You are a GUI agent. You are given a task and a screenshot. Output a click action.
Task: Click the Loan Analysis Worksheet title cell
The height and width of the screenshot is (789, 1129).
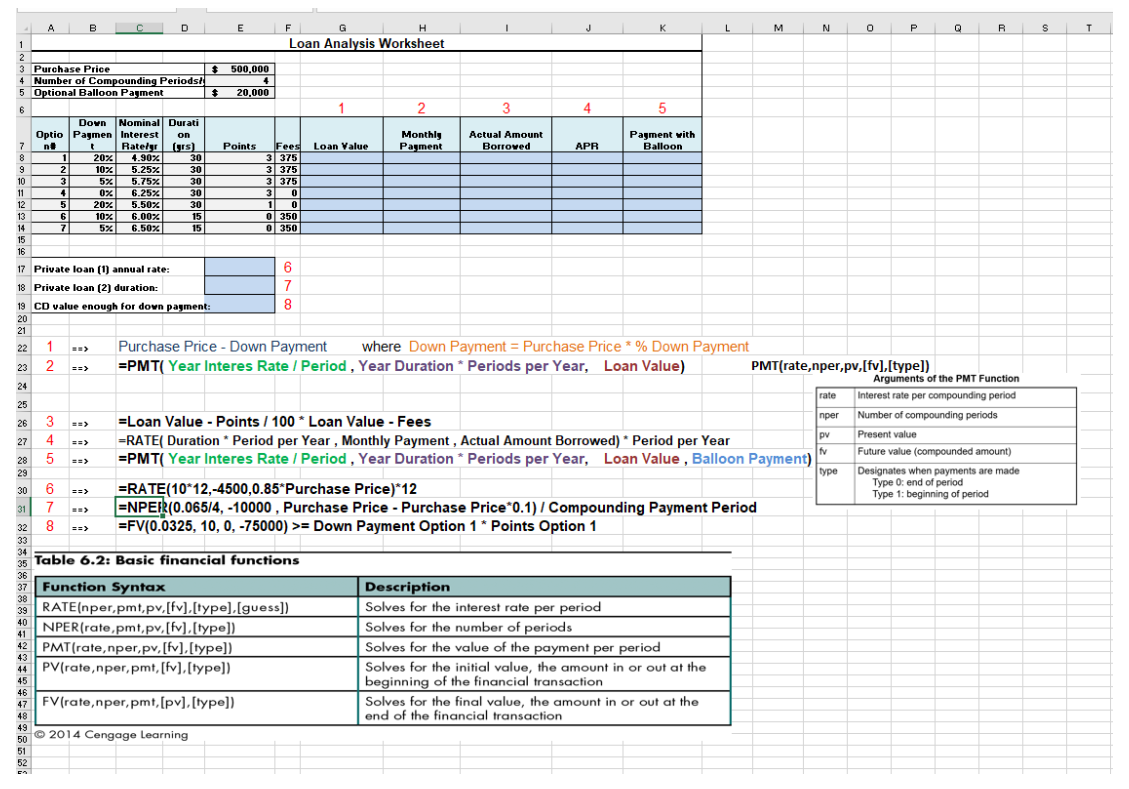(x=366, y=43)
